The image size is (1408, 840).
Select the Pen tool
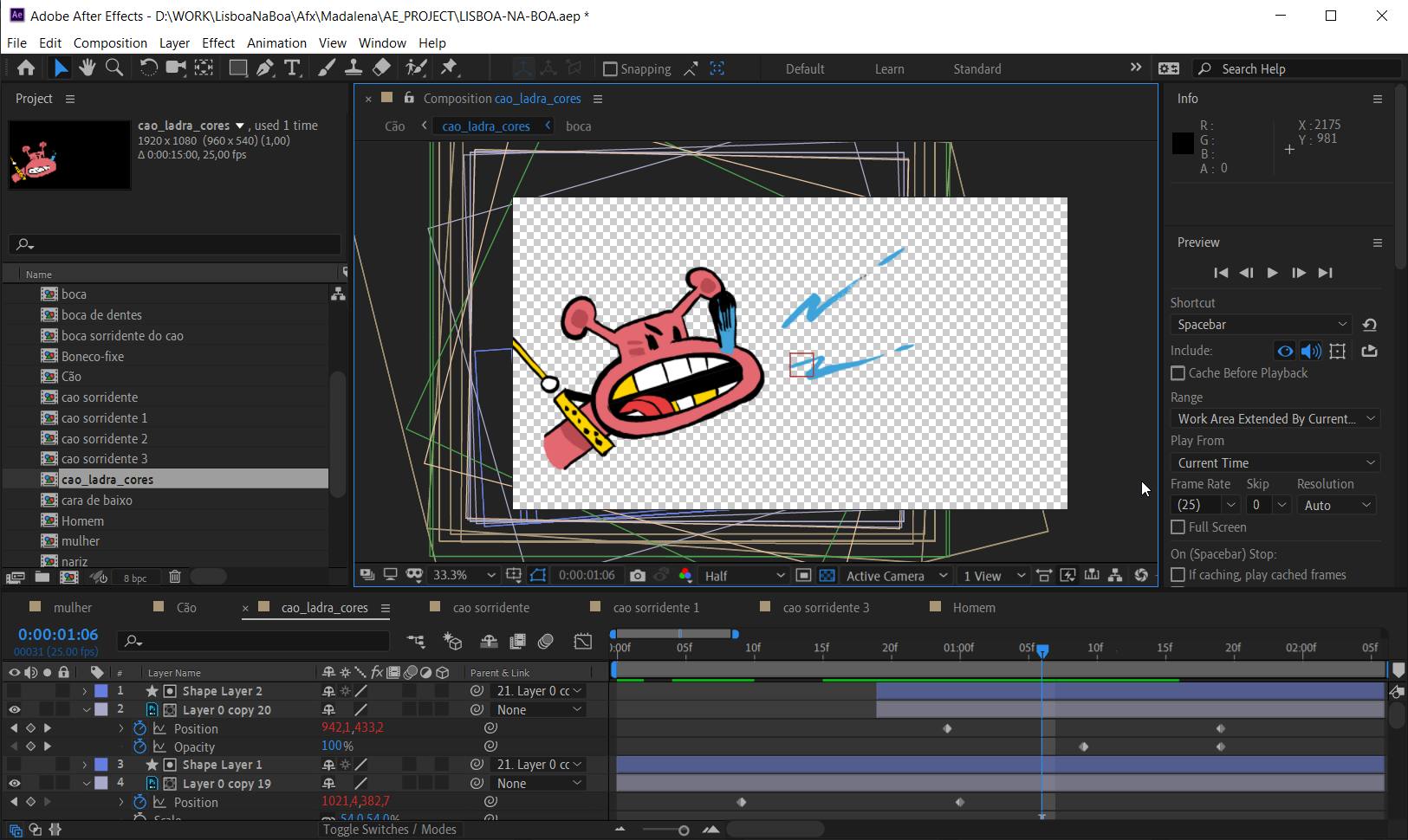265,68
